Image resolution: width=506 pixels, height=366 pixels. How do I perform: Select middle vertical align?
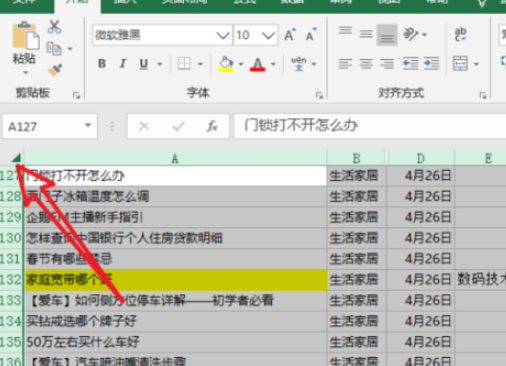pyautogui.click(x=366, y=34)
